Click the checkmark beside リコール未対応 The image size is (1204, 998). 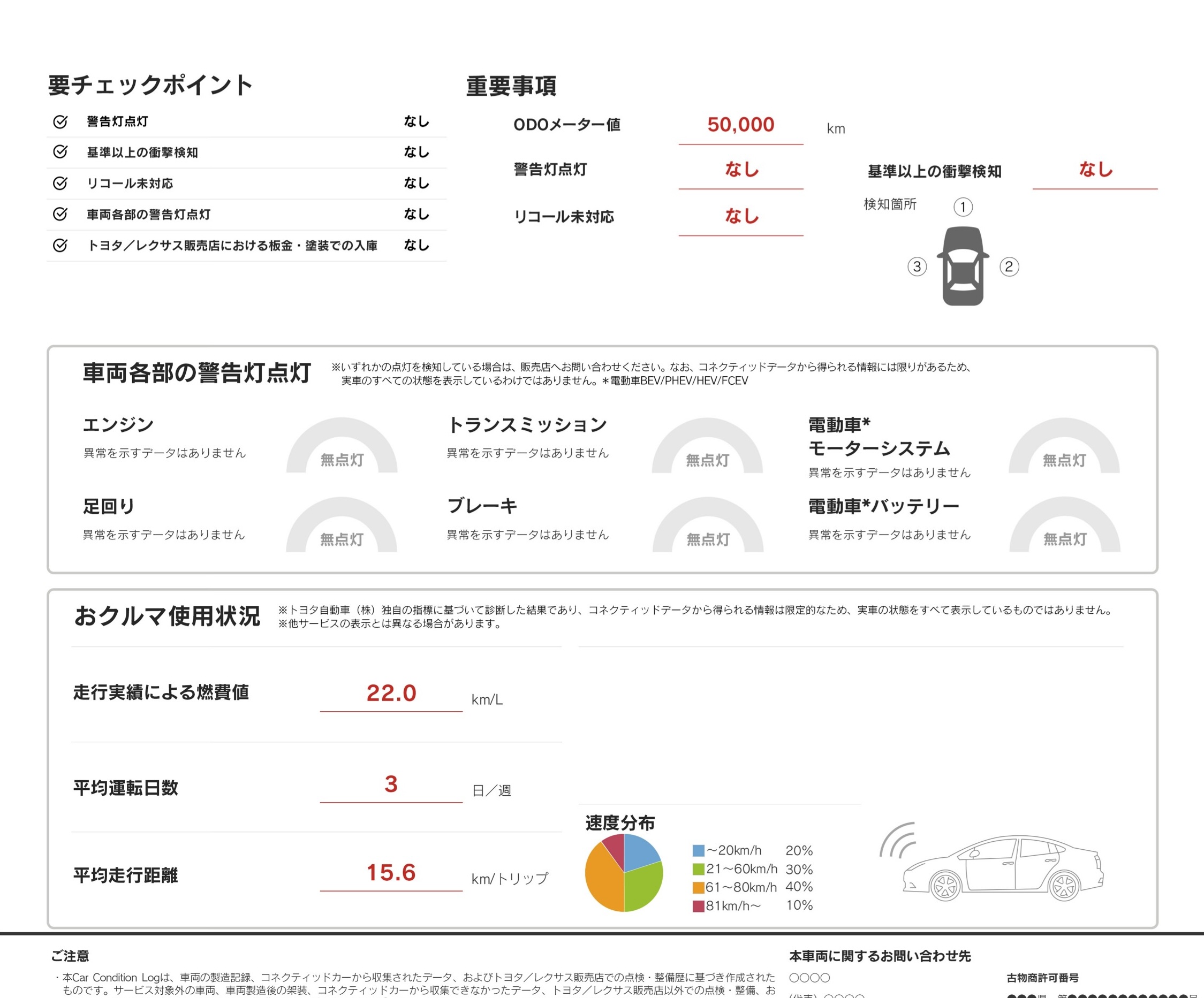tap(60, 184)
